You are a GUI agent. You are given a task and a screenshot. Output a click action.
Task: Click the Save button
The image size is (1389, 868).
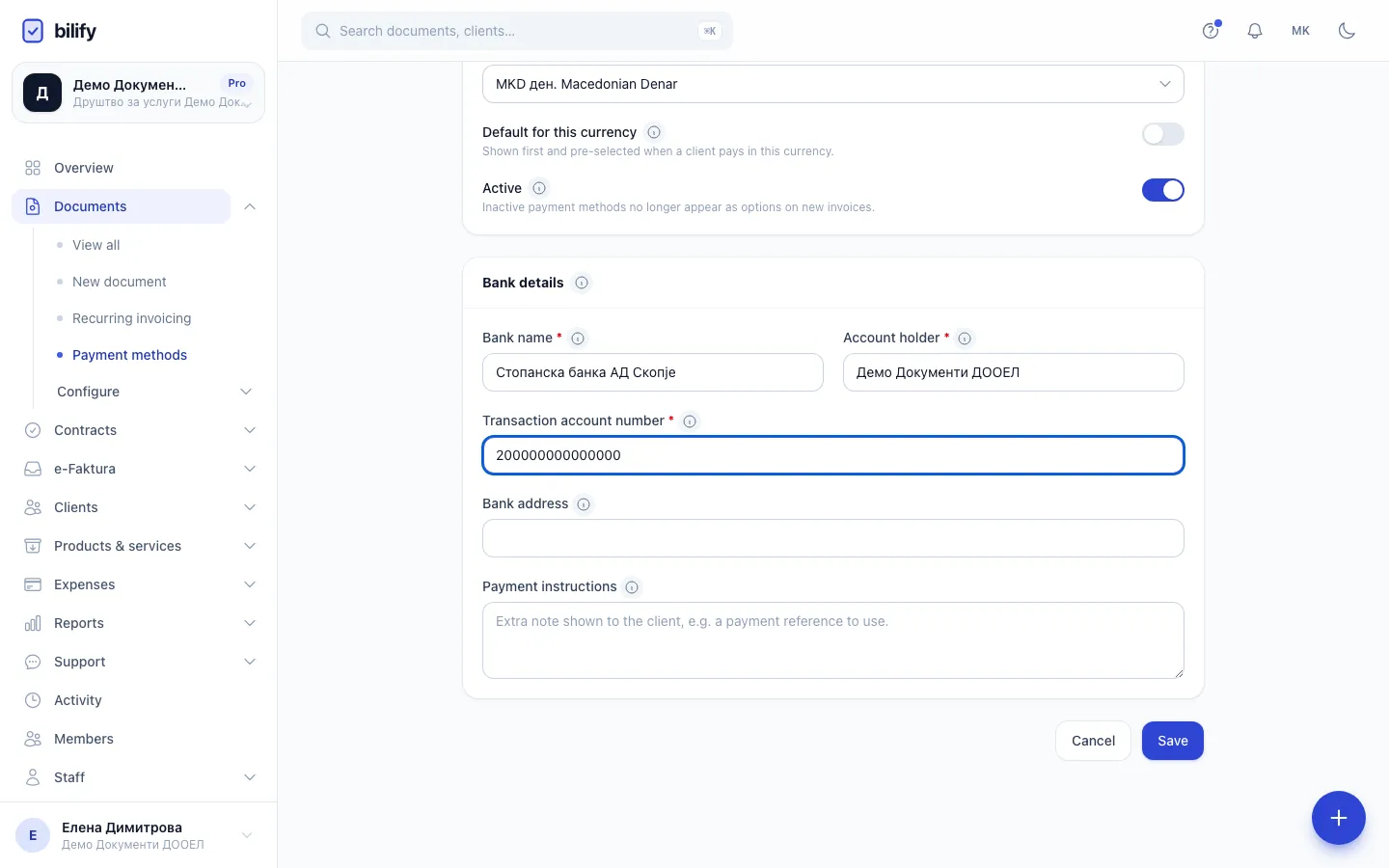1173,741
